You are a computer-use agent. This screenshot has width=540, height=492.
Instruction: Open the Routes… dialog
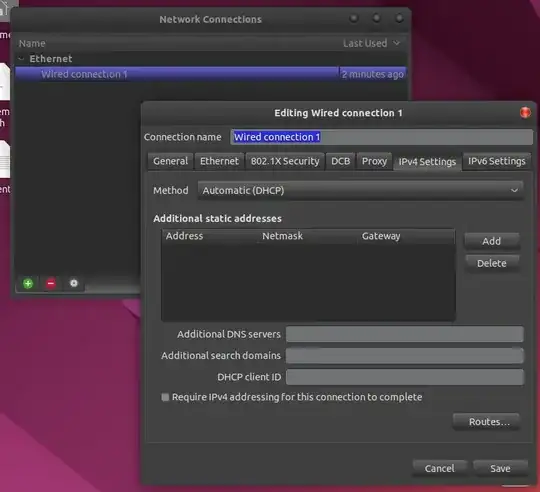[489, 422]
